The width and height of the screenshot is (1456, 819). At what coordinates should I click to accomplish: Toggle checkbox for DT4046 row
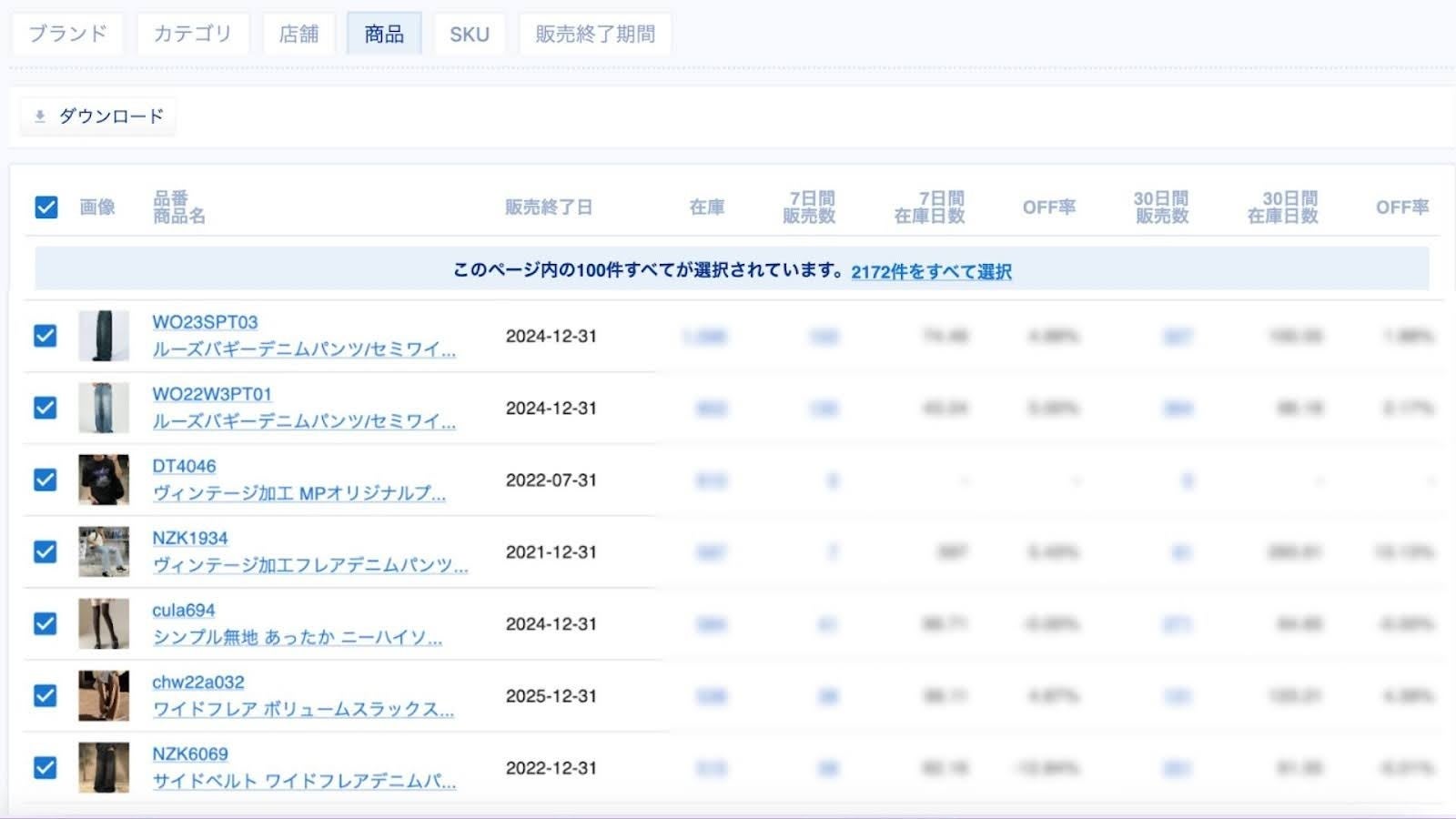pos(45,480)
